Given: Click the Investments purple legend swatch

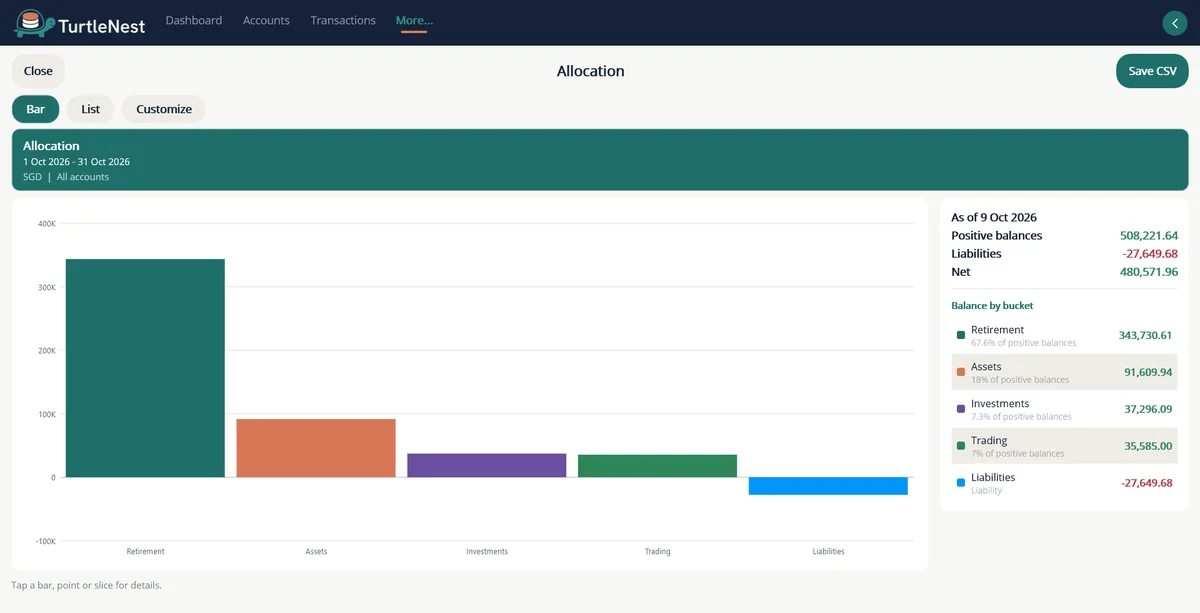Looking at the screenshot, I should [x=961, y=409].
